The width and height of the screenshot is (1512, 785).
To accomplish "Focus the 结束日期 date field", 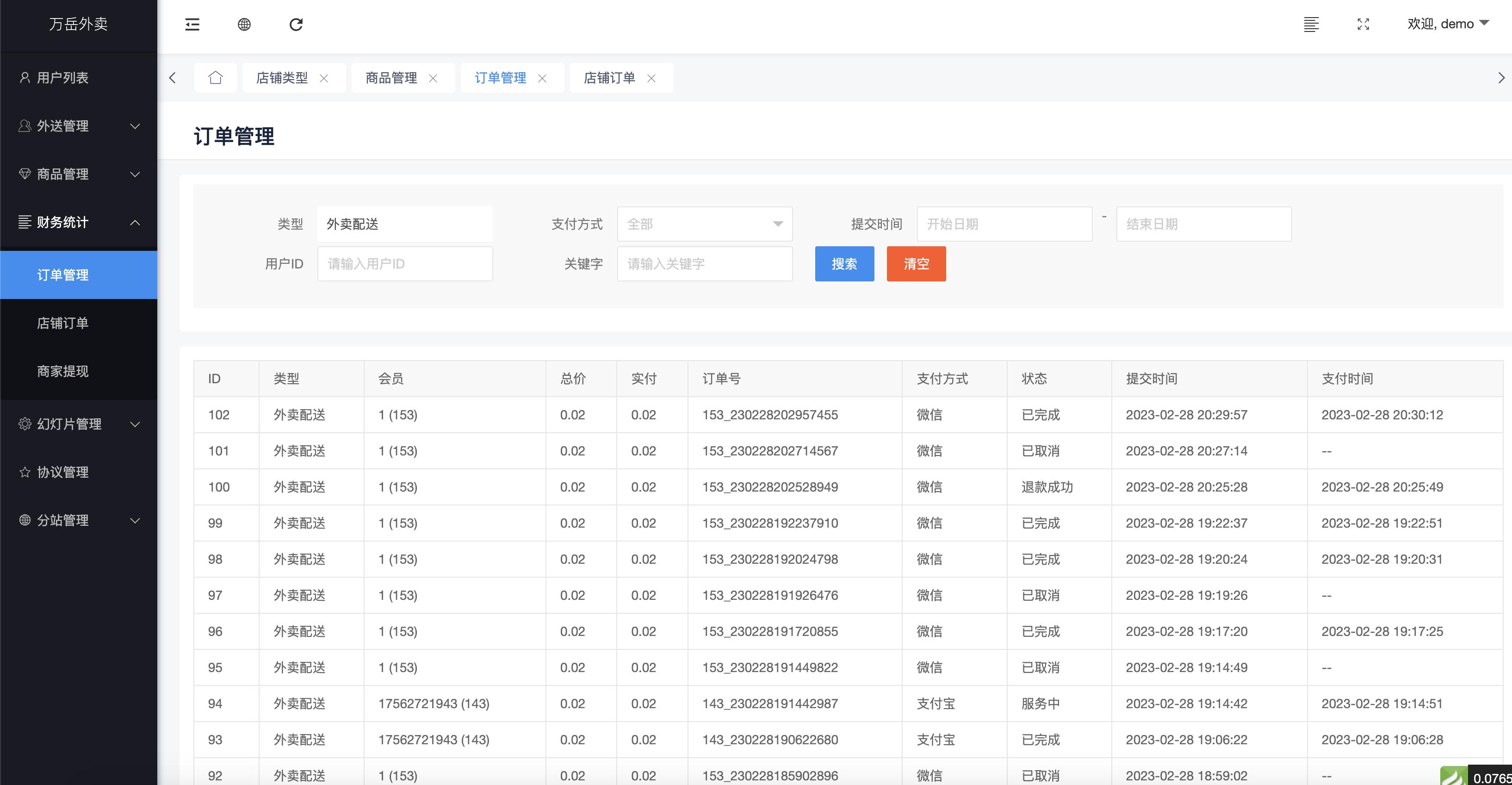I will (x=1204, y=224).
